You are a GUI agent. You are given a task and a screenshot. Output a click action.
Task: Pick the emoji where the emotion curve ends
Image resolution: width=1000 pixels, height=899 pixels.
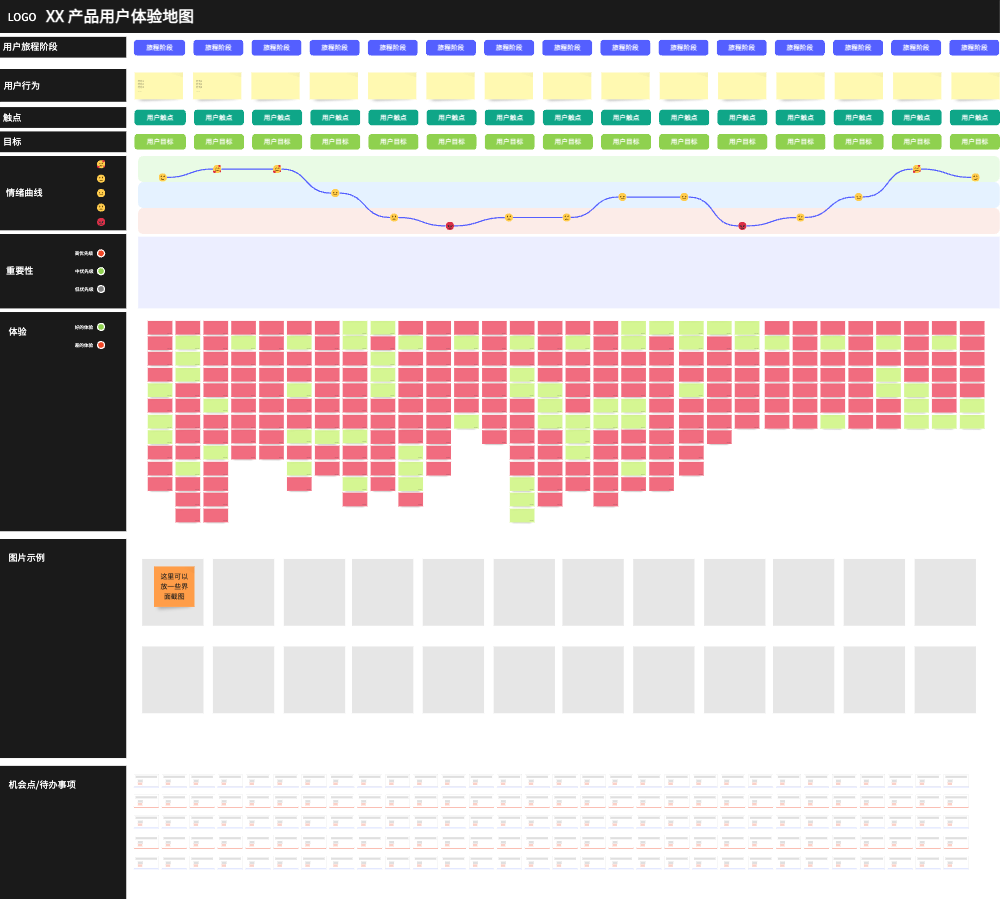975,177
